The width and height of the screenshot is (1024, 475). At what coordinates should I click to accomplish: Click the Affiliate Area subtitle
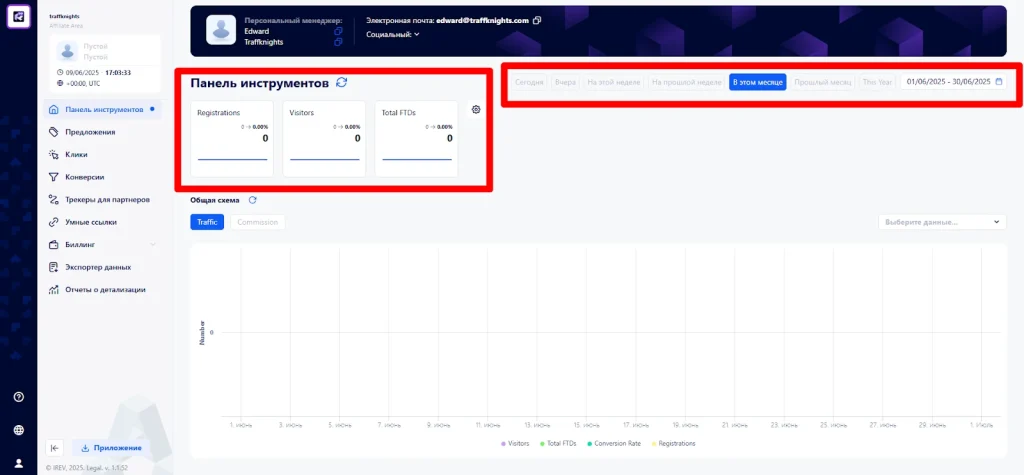(x=66, y=25)
